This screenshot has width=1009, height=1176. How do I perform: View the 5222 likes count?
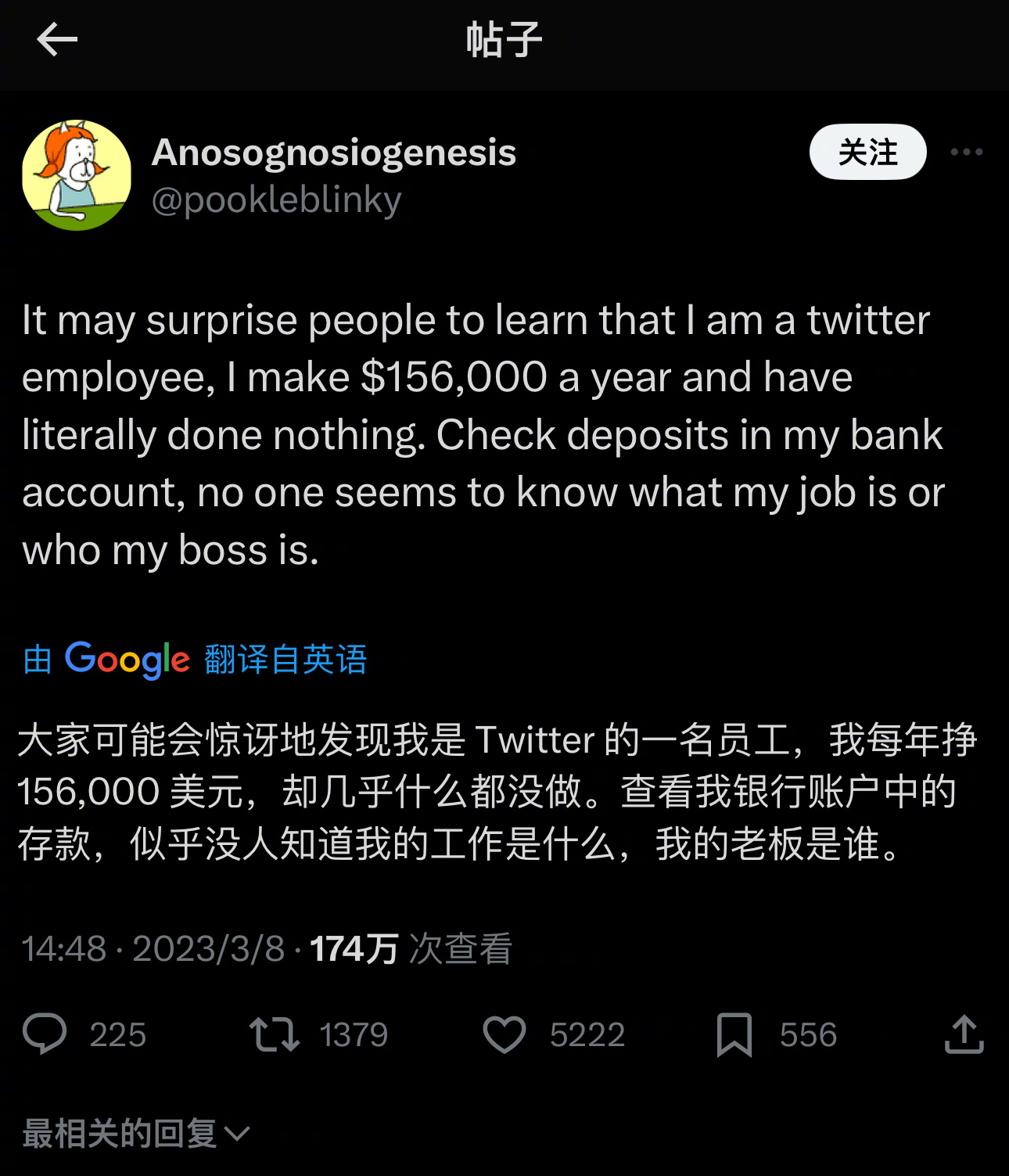coord(587,1034)
